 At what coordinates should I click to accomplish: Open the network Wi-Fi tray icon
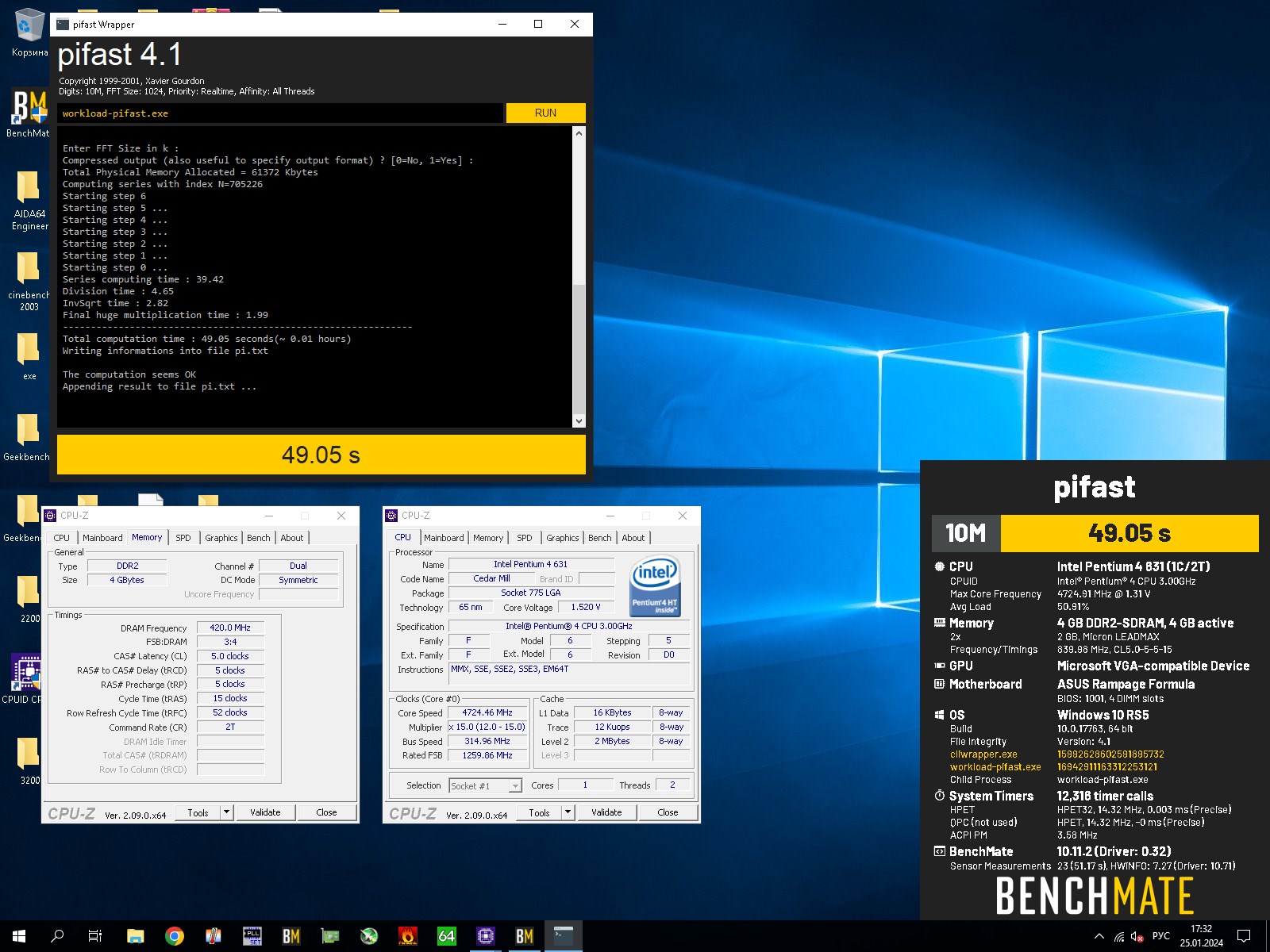[1119, 936]
